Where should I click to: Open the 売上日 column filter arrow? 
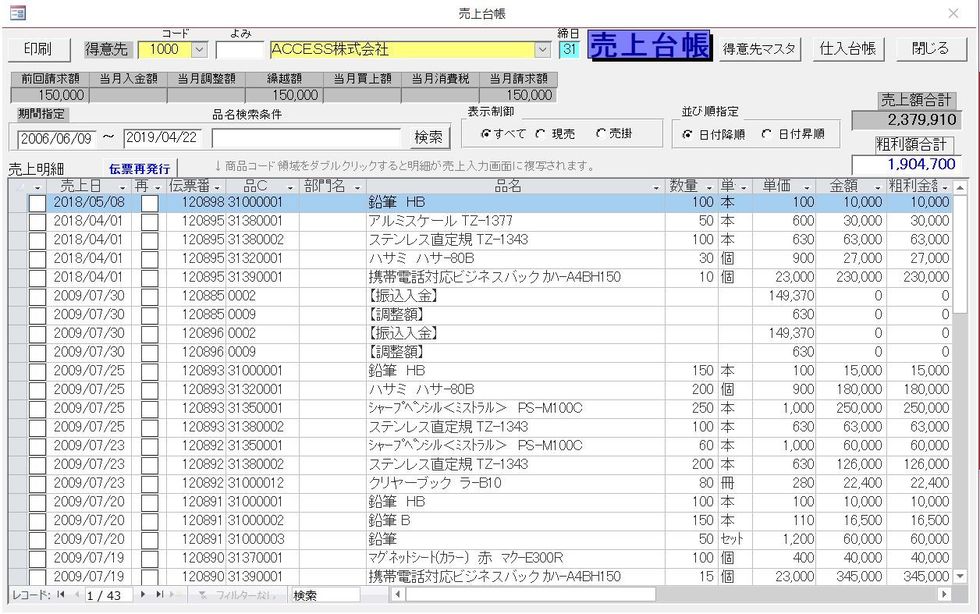click(x=123, y=187)
